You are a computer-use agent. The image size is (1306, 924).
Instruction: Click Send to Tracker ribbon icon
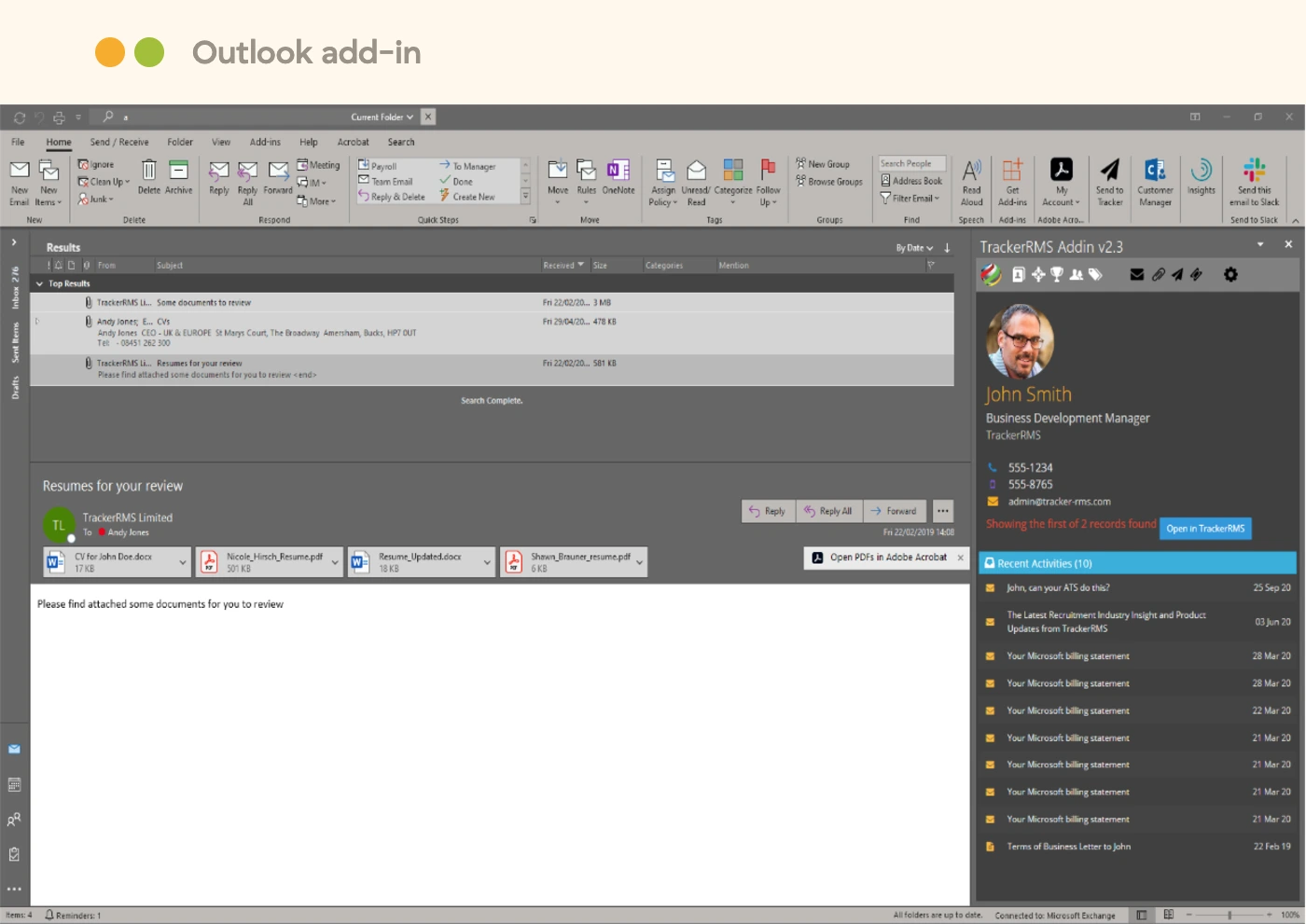(x=1110, y=183)
